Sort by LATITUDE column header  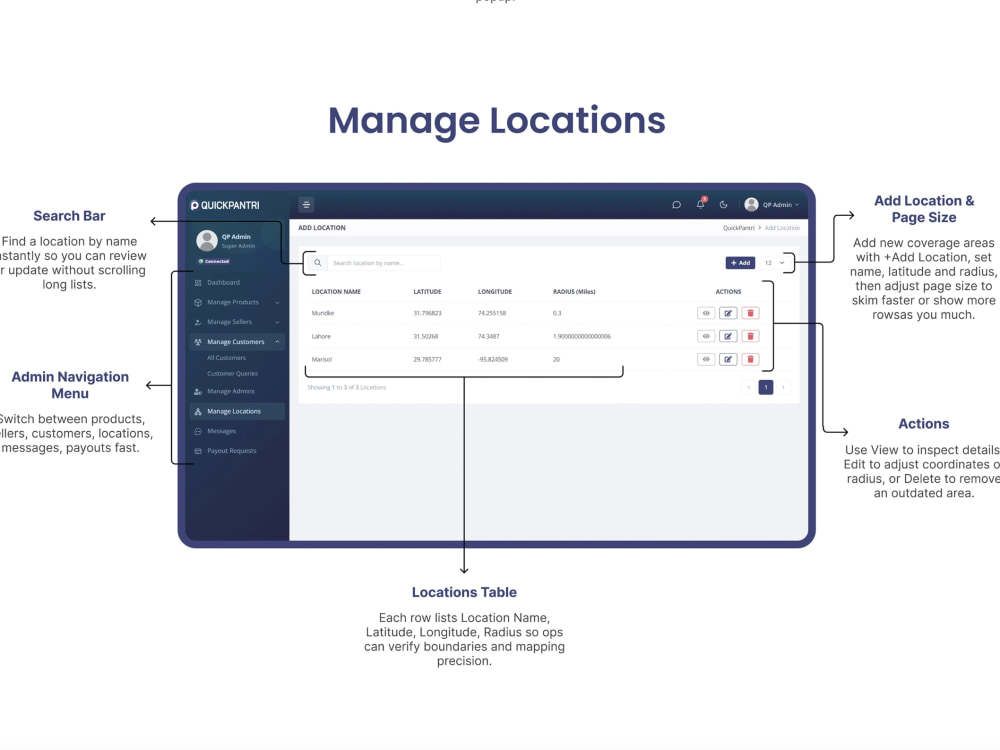tap(427, 291)
